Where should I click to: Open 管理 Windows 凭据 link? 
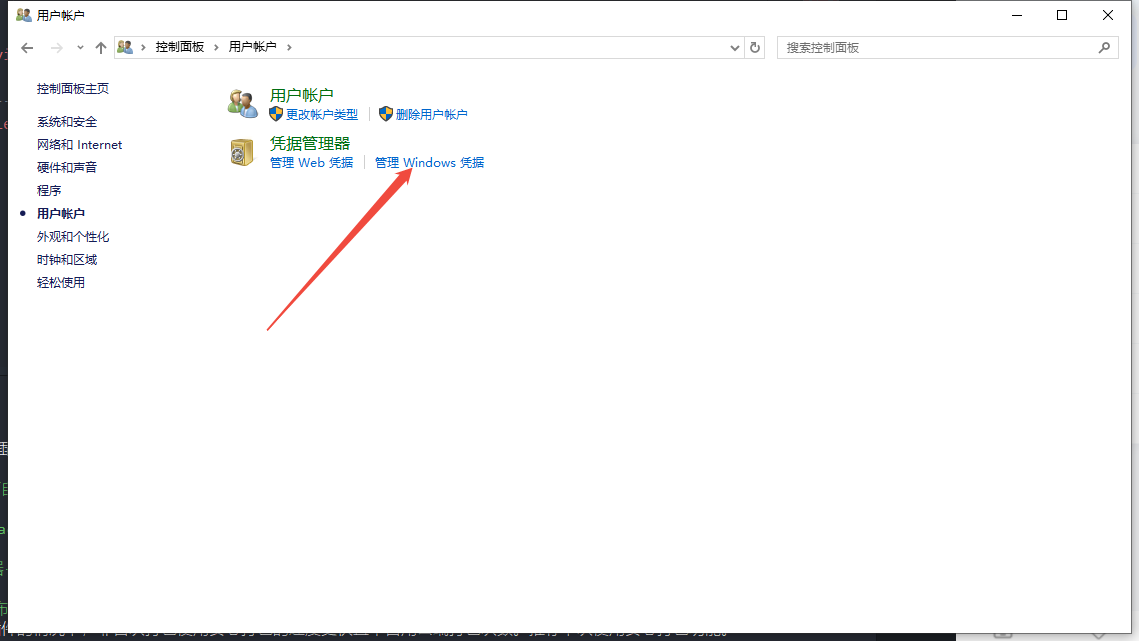pos(429,163)
